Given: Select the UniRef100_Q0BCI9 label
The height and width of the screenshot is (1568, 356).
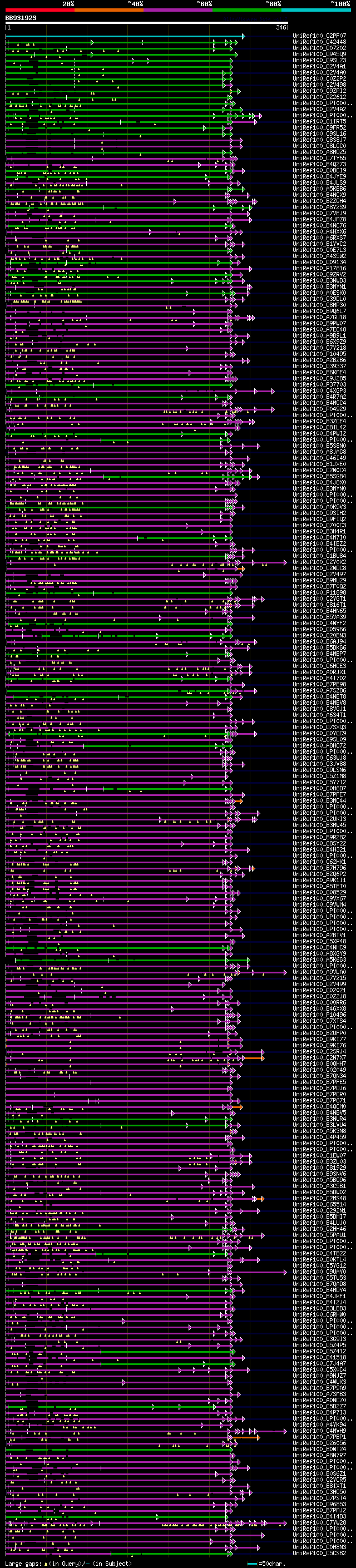Looking at the screenshot, I should pyautogui.click(x=319, y=170).
